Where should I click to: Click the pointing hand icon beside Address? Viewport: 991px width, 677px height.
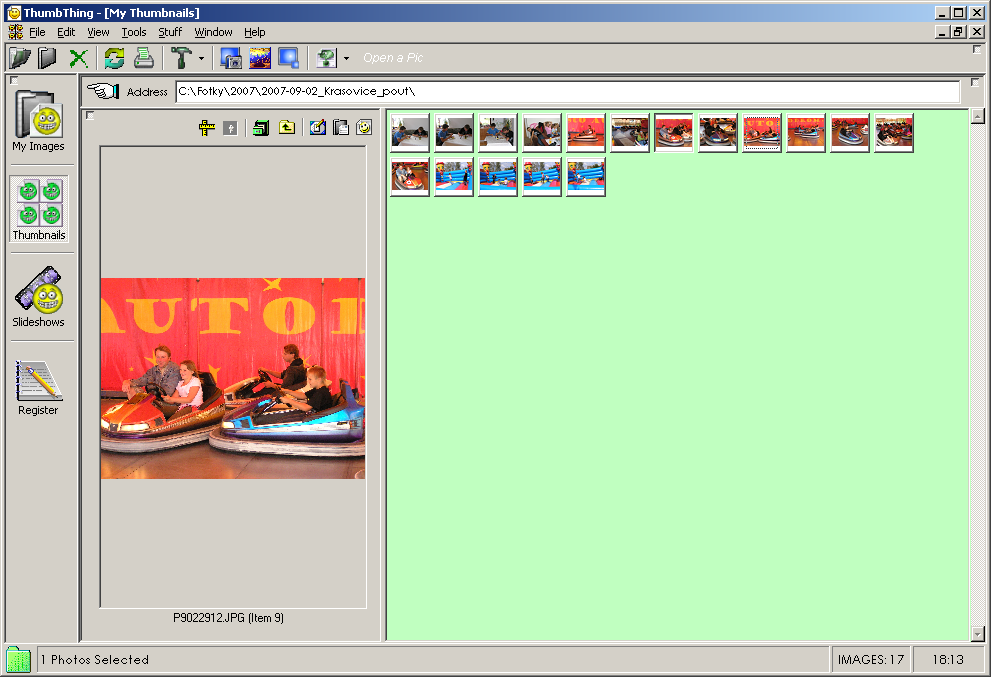pyautogui.click(x=103, y=91)
